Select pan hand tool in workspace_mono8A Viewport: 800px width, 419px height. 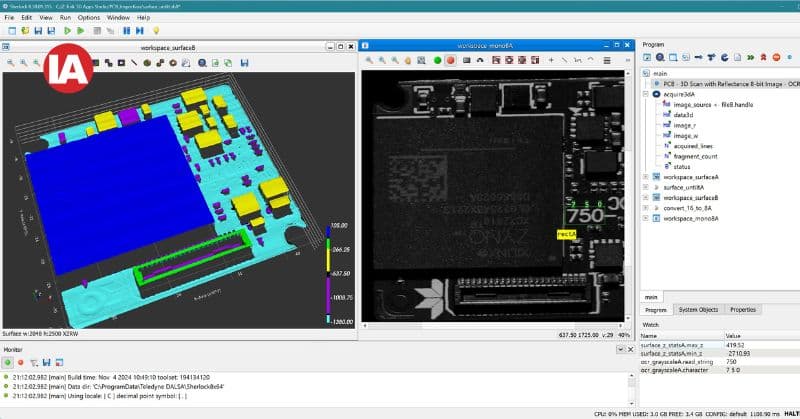click(408, 60)
